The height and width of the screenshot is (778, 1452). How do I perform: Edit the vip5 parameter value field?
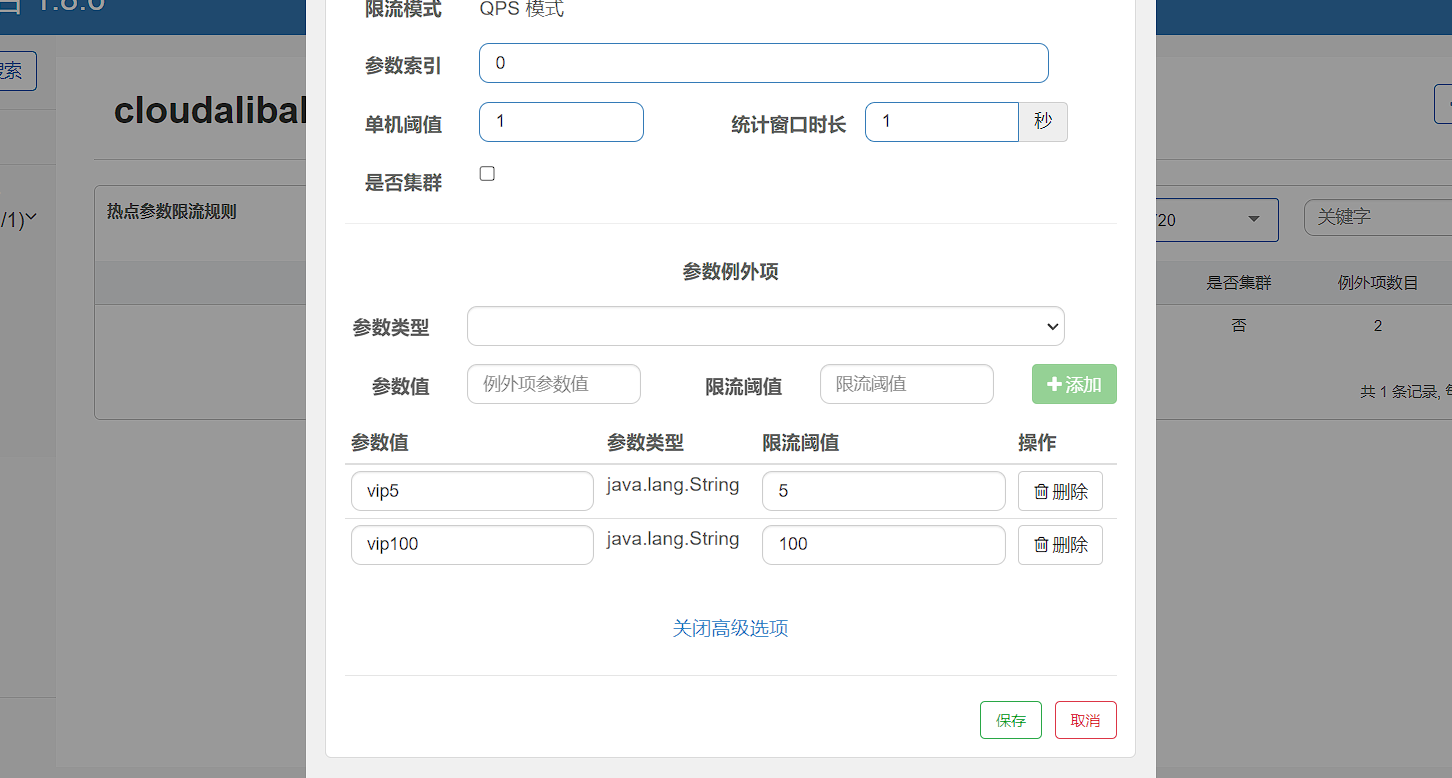[472, 491]
